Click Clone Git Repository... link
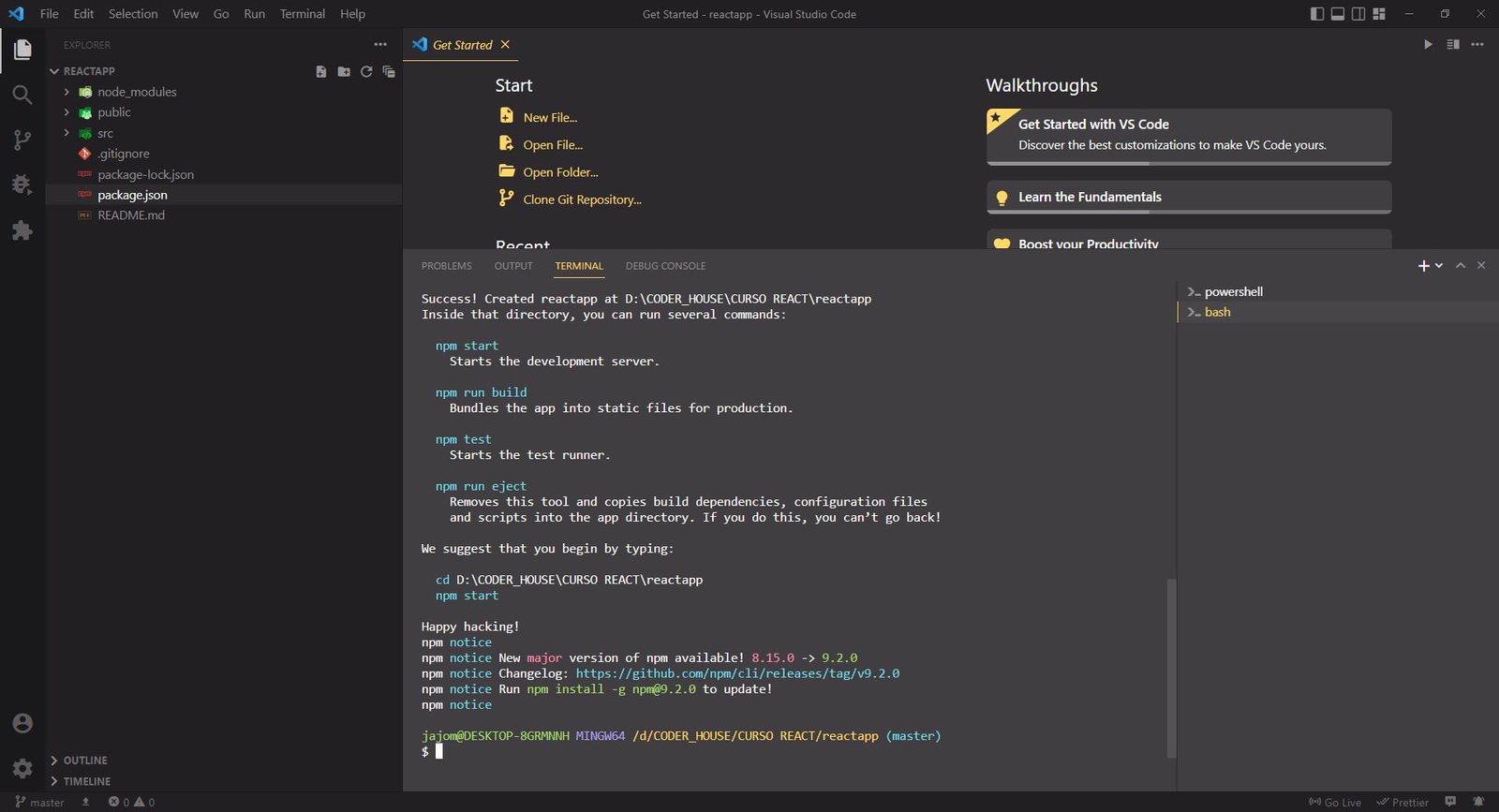 coord(582,199)
